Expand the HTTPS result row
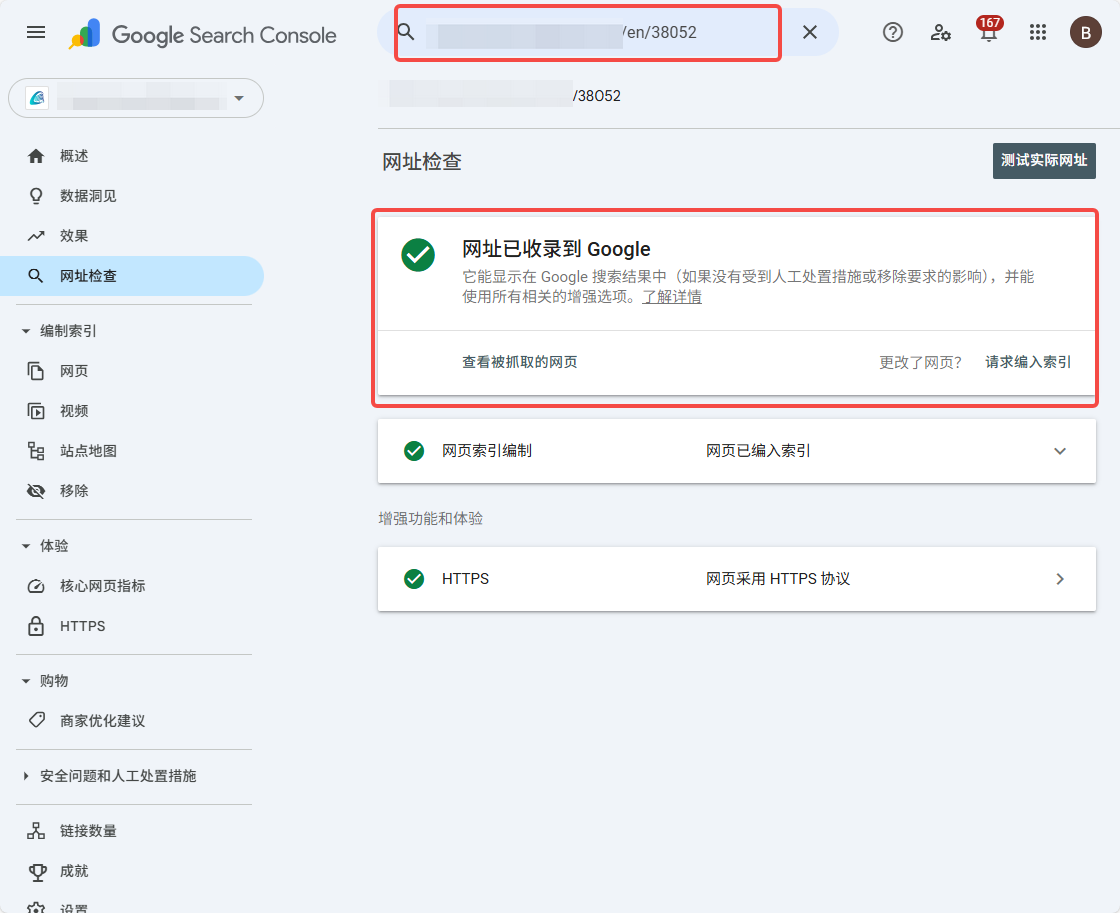 coord(1059,578)
